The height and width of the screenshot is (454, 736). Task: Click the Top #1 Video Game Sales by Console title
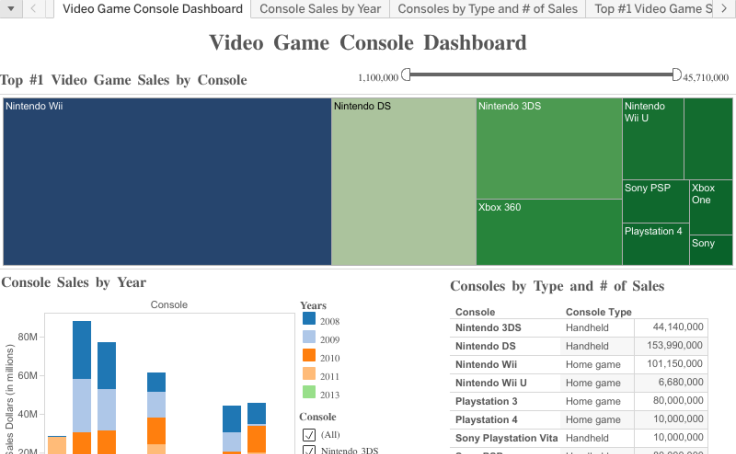coord(123,80)
